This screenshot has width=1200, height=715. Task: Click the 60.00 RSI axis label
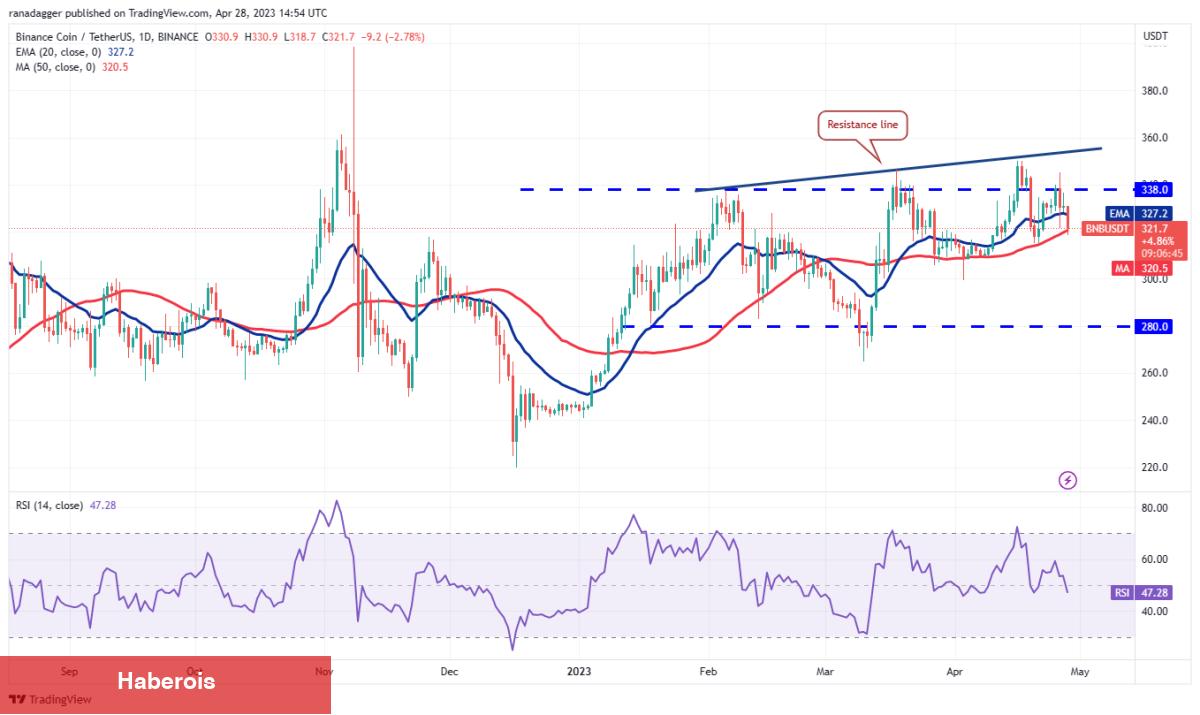pyautogui.click(x=1156, y=559)
